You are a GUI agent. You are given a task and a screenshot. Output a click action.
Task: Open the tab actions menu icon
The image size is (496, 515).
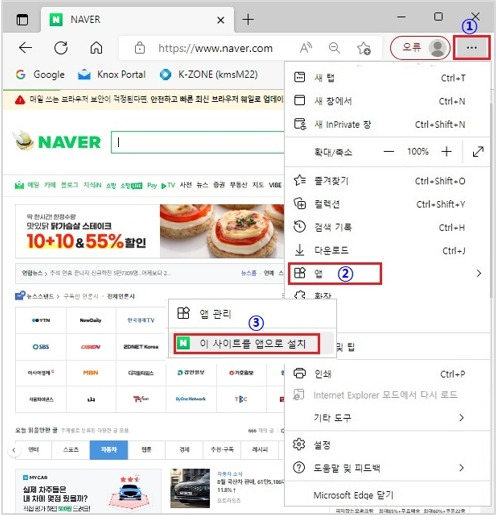coord(22,20)
